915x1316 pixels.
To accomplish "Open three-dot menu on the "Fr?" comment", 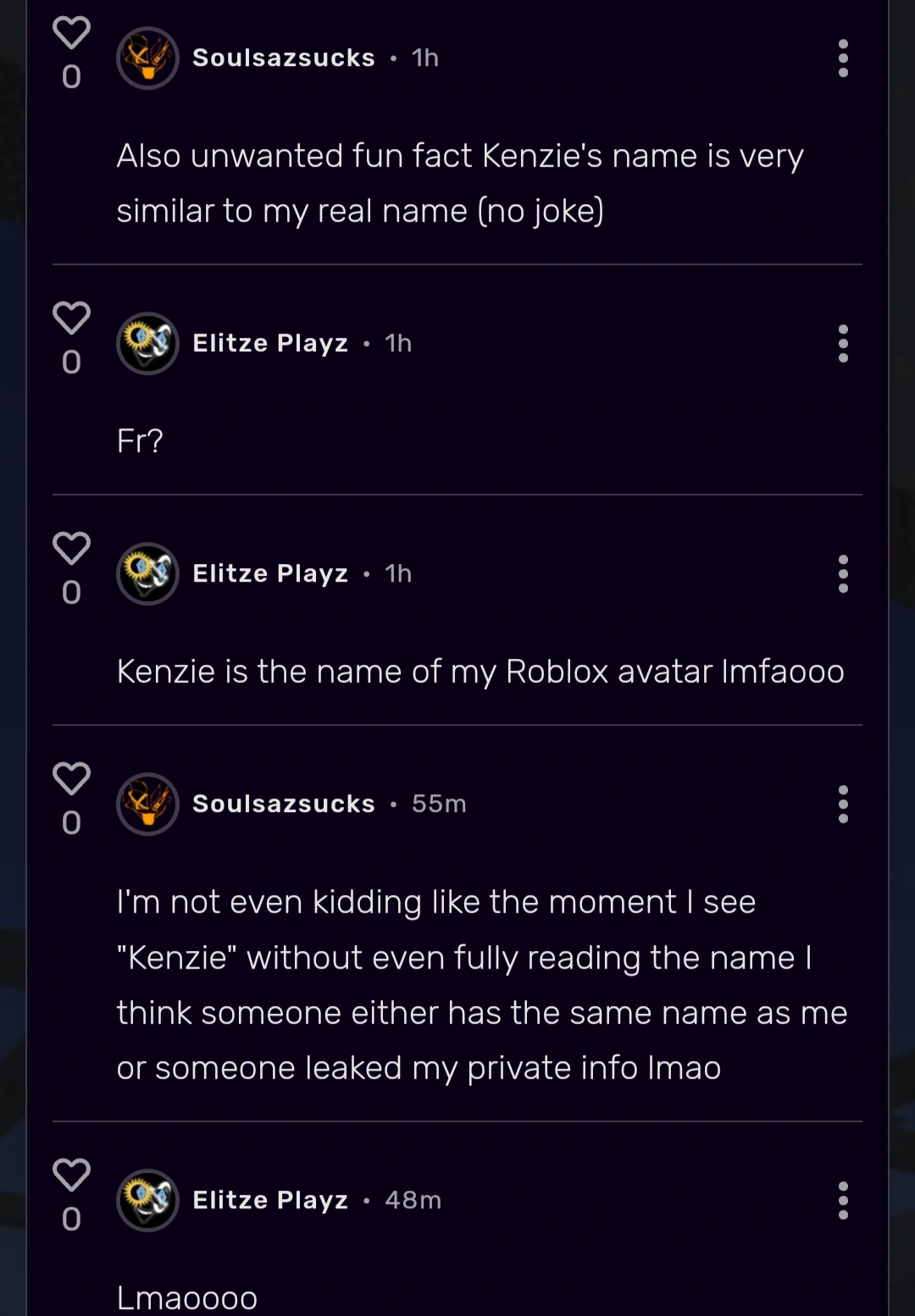I will [x=843, y=344].
